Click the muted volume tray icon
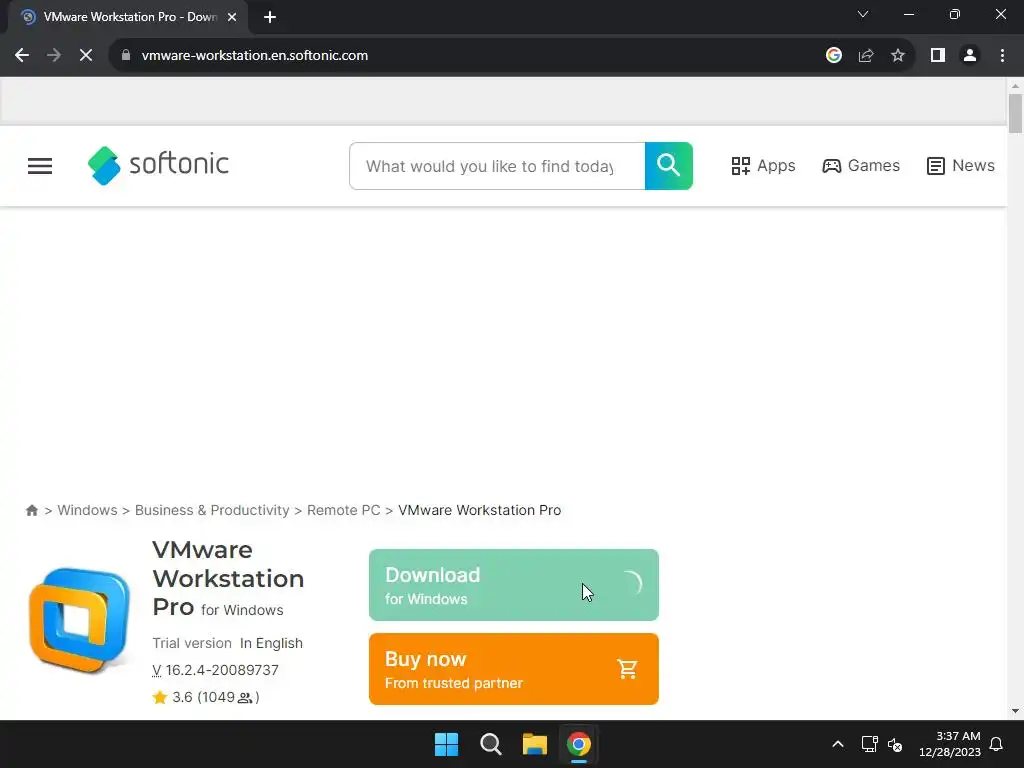1024x768 pixels. [895, 744]
